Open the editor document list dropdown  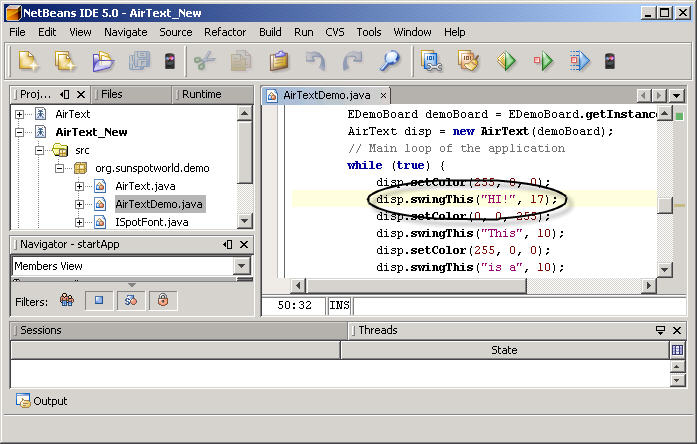click(676, 95)
